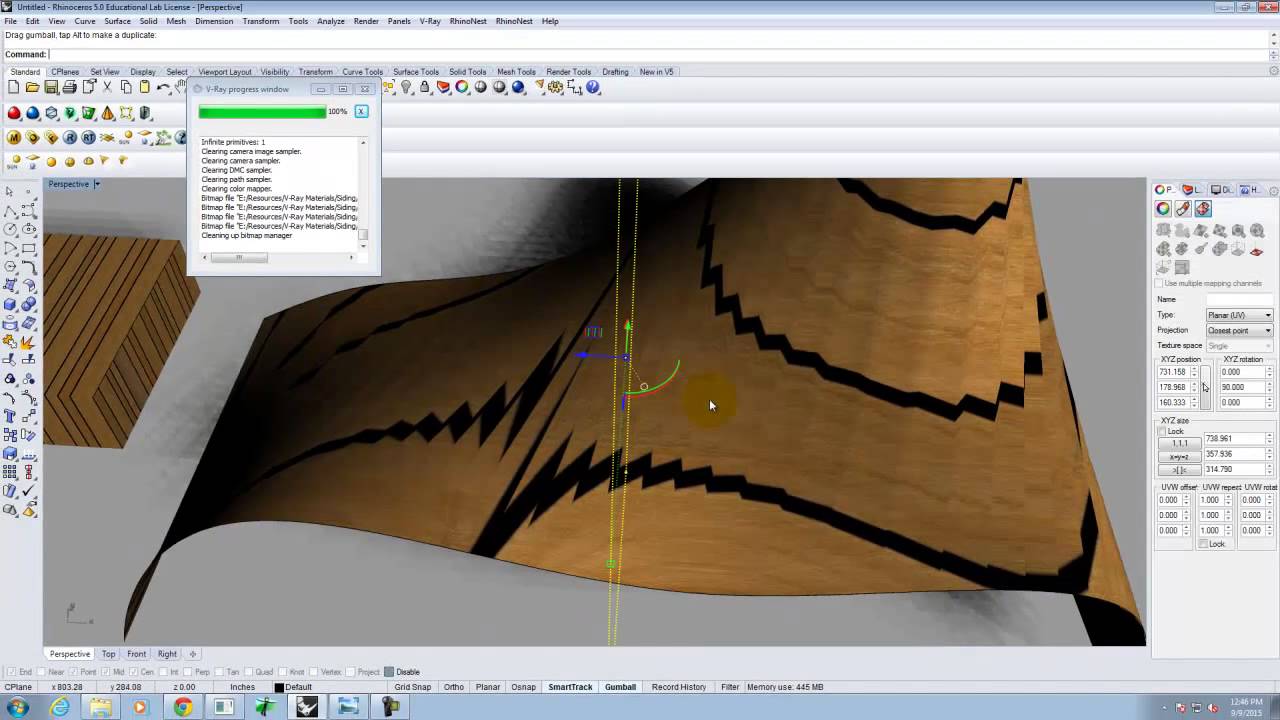
Task: Click the black Default layer color swatch
Action: [279, 687]
